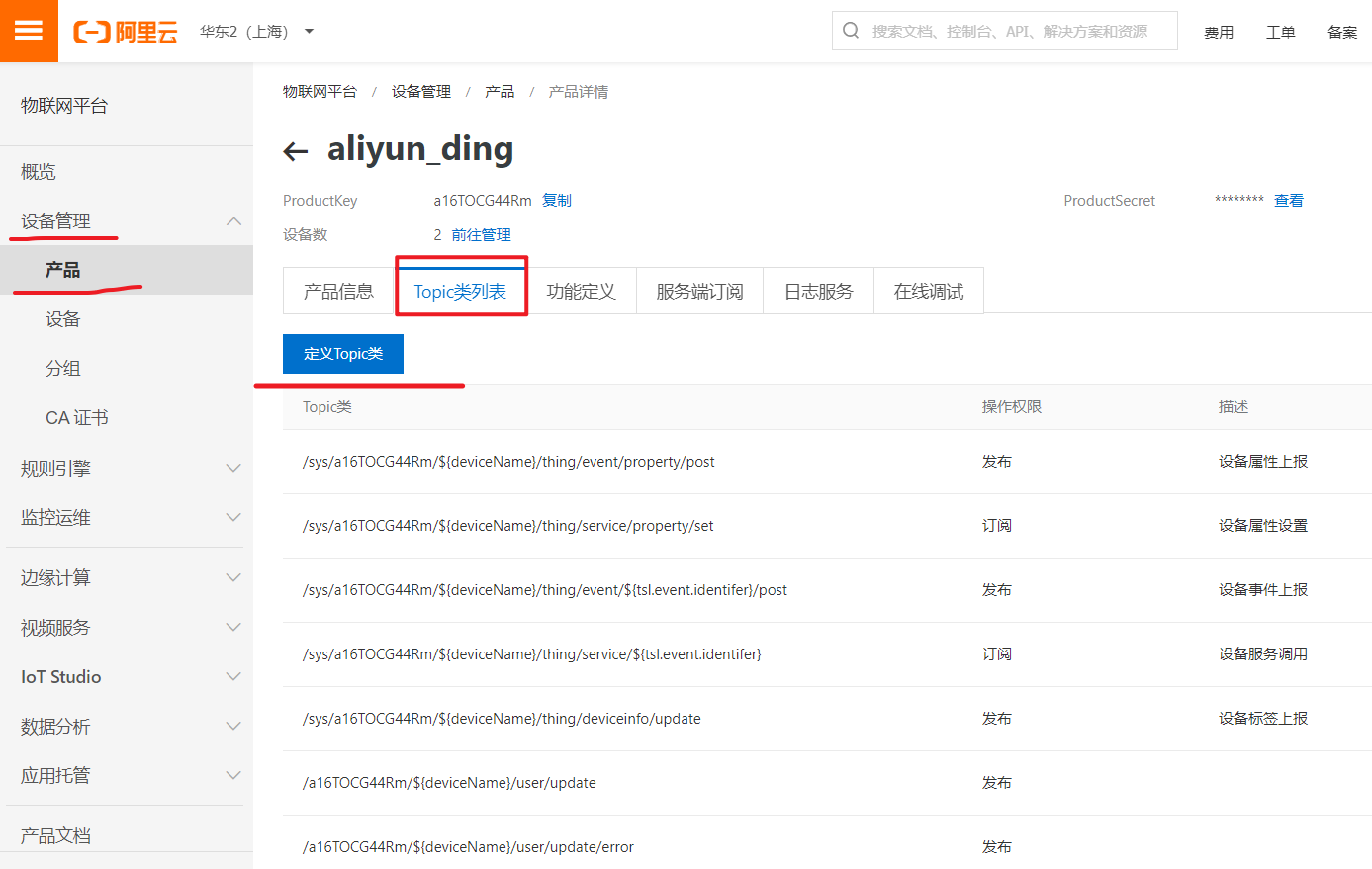This screenshot has height=869, width=1372.
Task: Click the 设备属性设置 description cell
Action: [x=1263, y=526]
